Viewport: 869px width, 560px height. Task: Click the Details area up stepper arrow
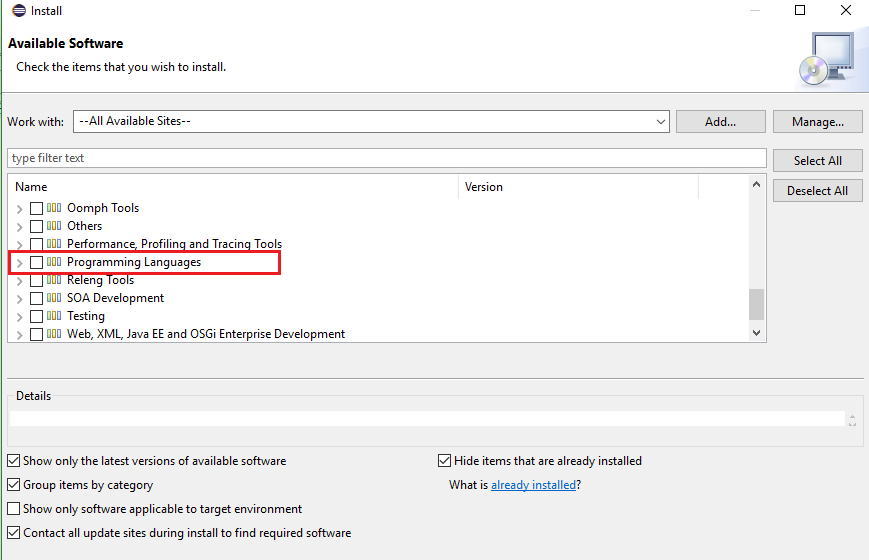(x=852, y=416)
